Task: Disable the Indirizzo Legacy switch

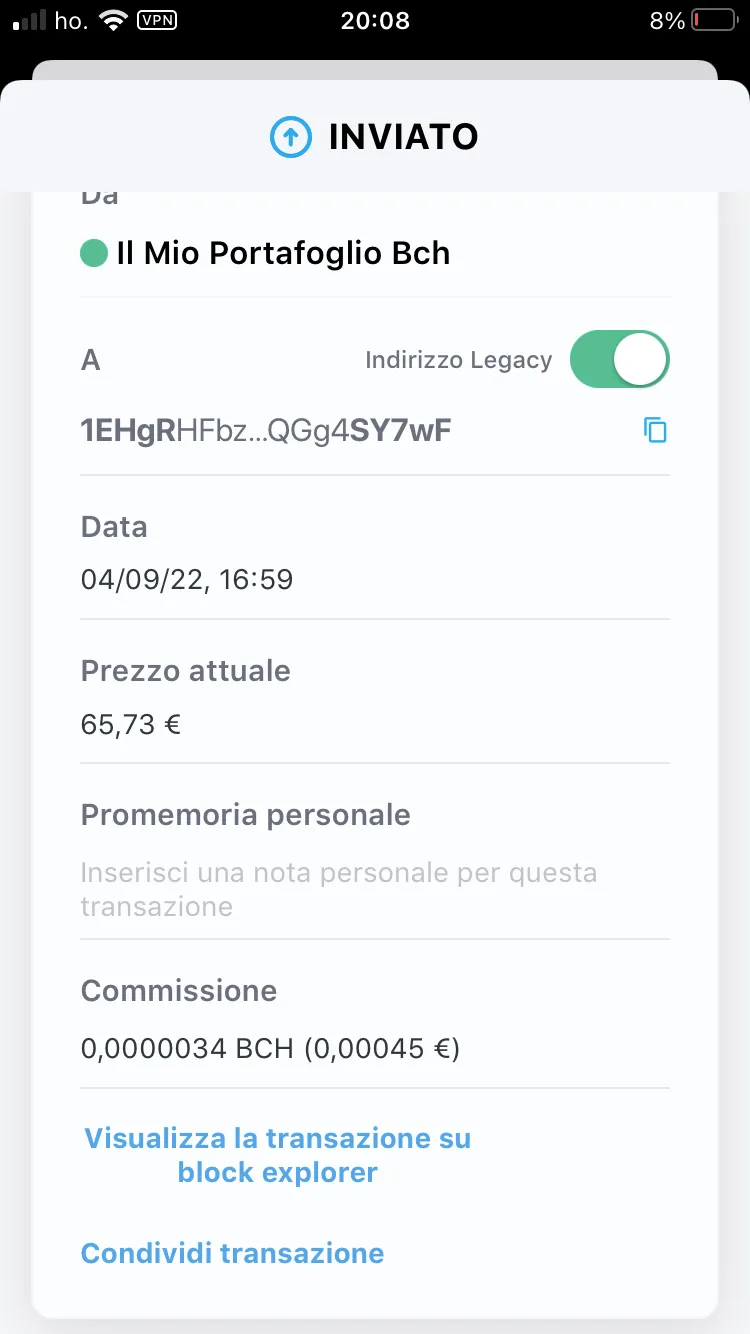Action: pyautogui.click(x=619, y=359)
